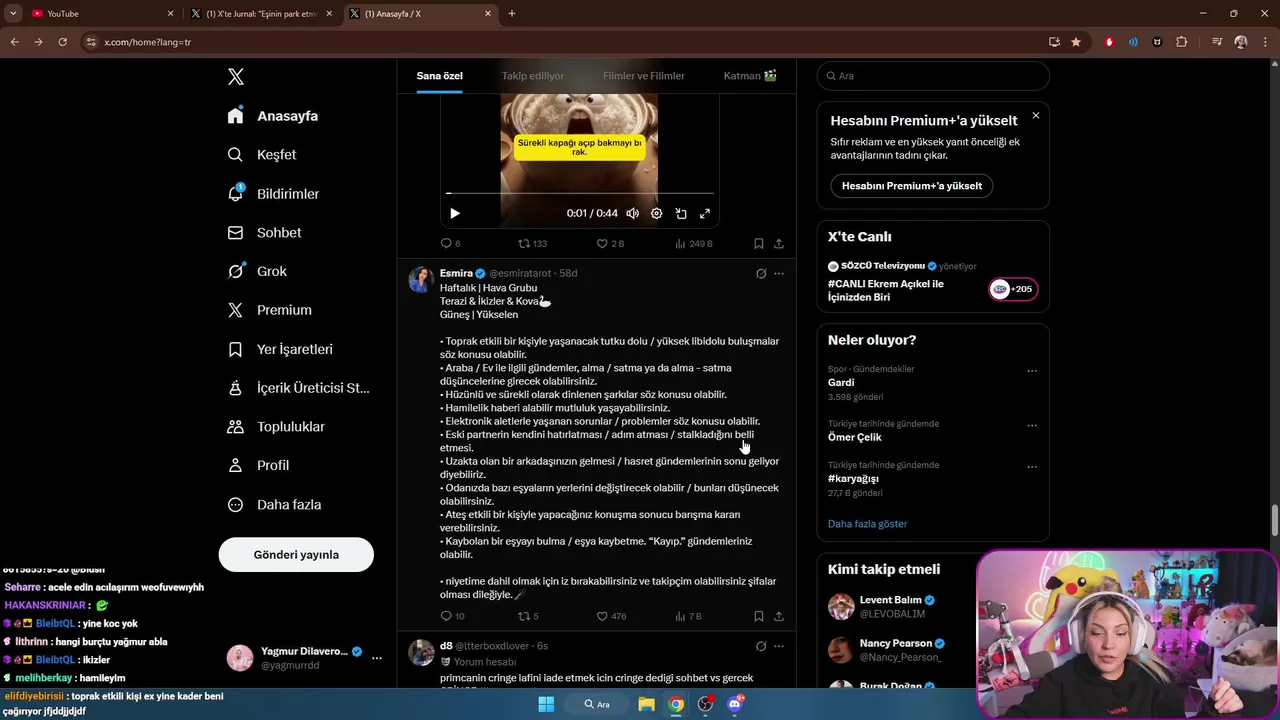The height and width of the screenshot is (720, 1280).
Task: Open Grok action on d8's post
Action: pyautogui.click(x=761, y=647)
